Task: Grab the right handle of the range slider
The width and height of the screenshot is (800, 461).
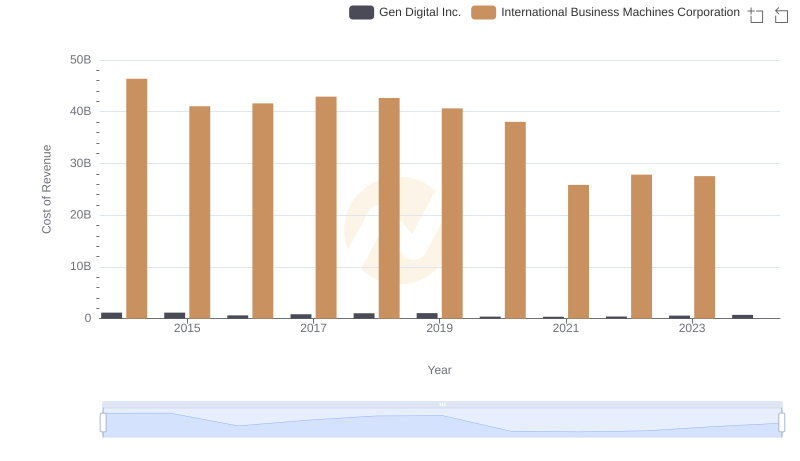Action: coord(782,423)
